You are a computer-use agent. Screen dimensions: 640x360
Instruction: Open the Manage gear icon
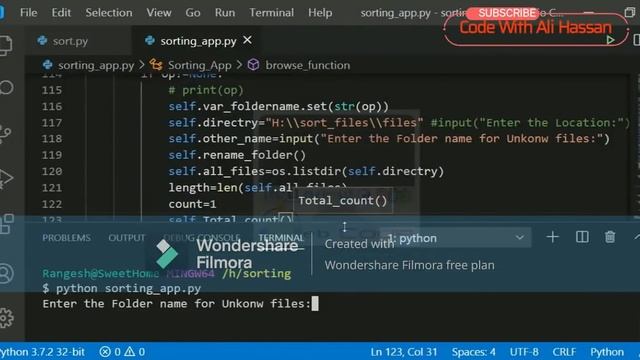[x=7, y=318]
